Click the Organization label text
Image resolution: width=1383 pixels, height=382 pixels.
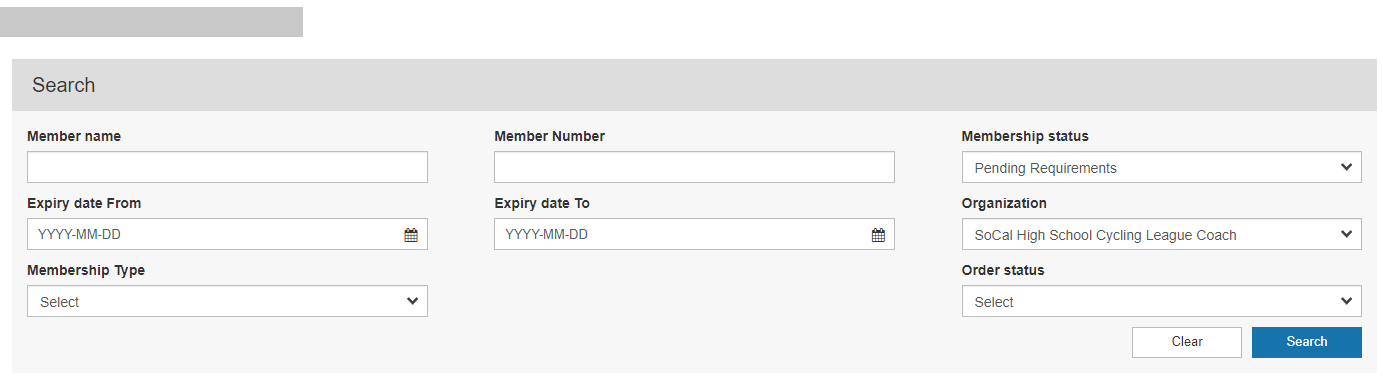click(x=1004, y=203)
